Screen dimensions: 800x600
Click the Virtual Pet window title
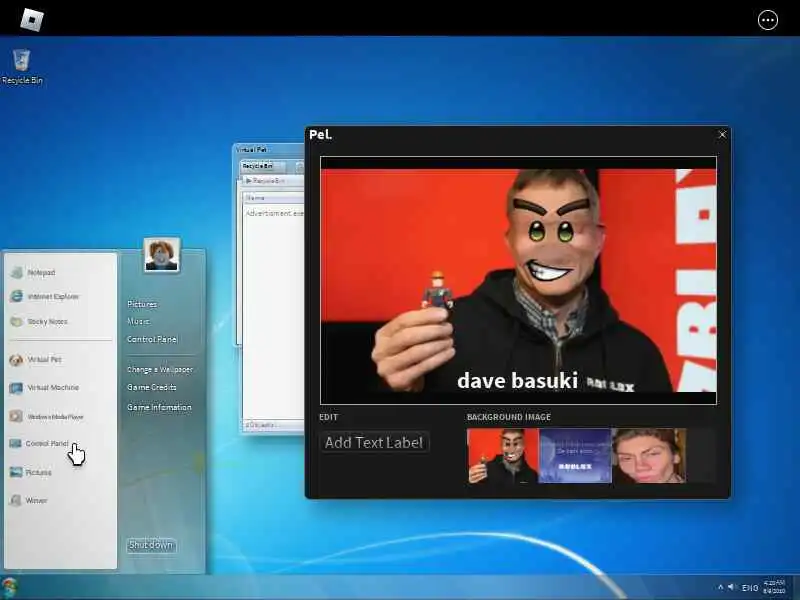point(251,149)
